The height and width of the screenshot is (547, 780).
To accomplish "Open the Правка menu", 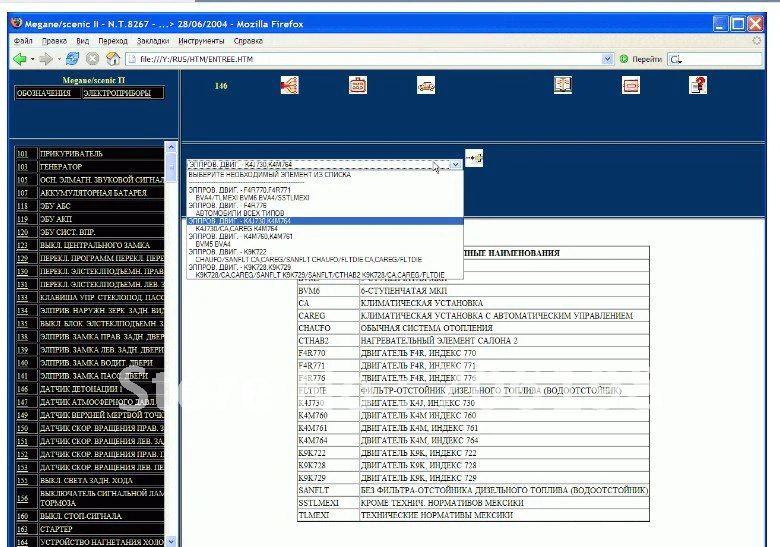I will click(x=54, y=41).
